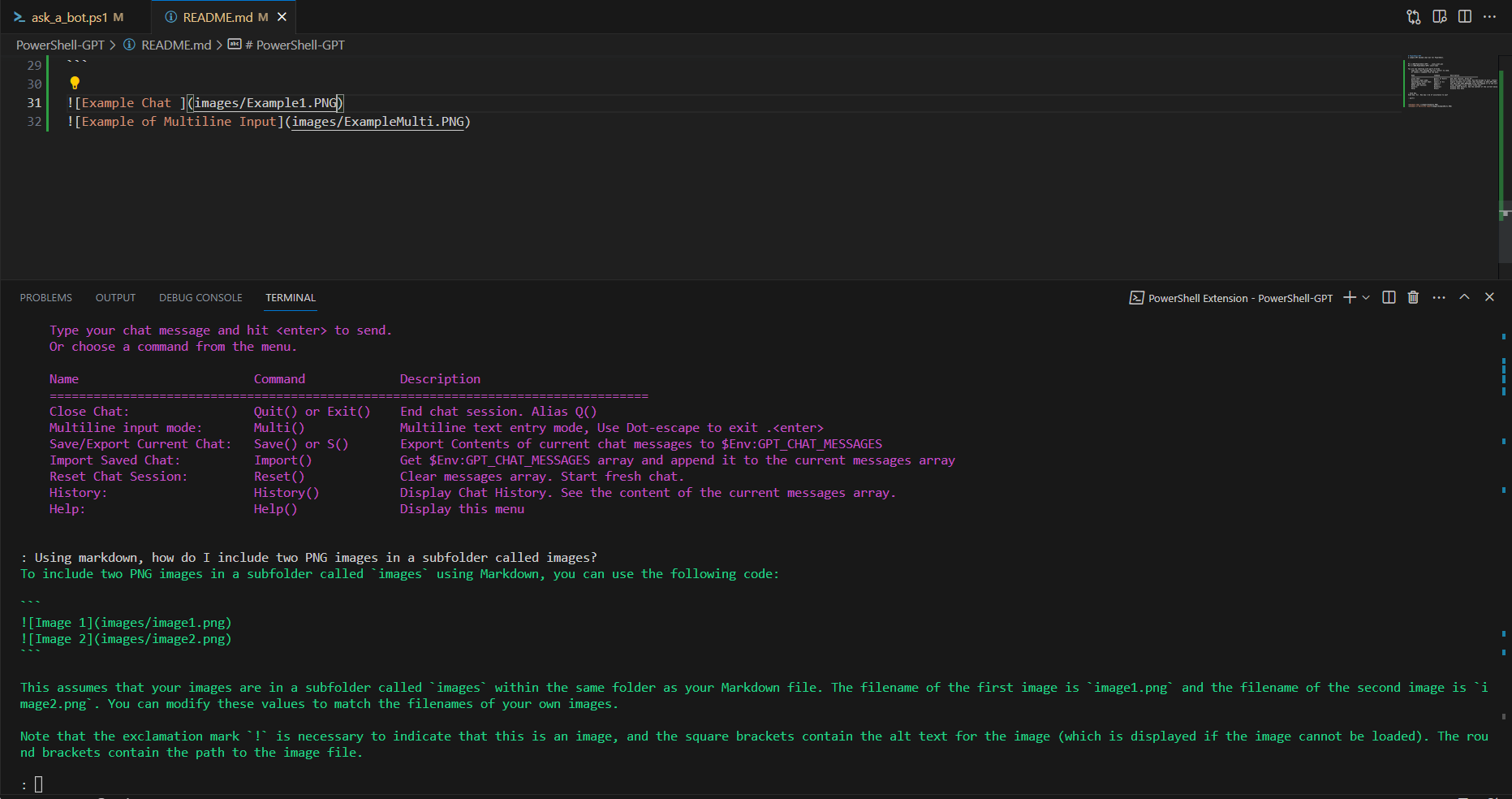The image size is (1512, 799).
Task: Click PowerShell-GPT folder in breadcrumb
Action: point(60,45)
